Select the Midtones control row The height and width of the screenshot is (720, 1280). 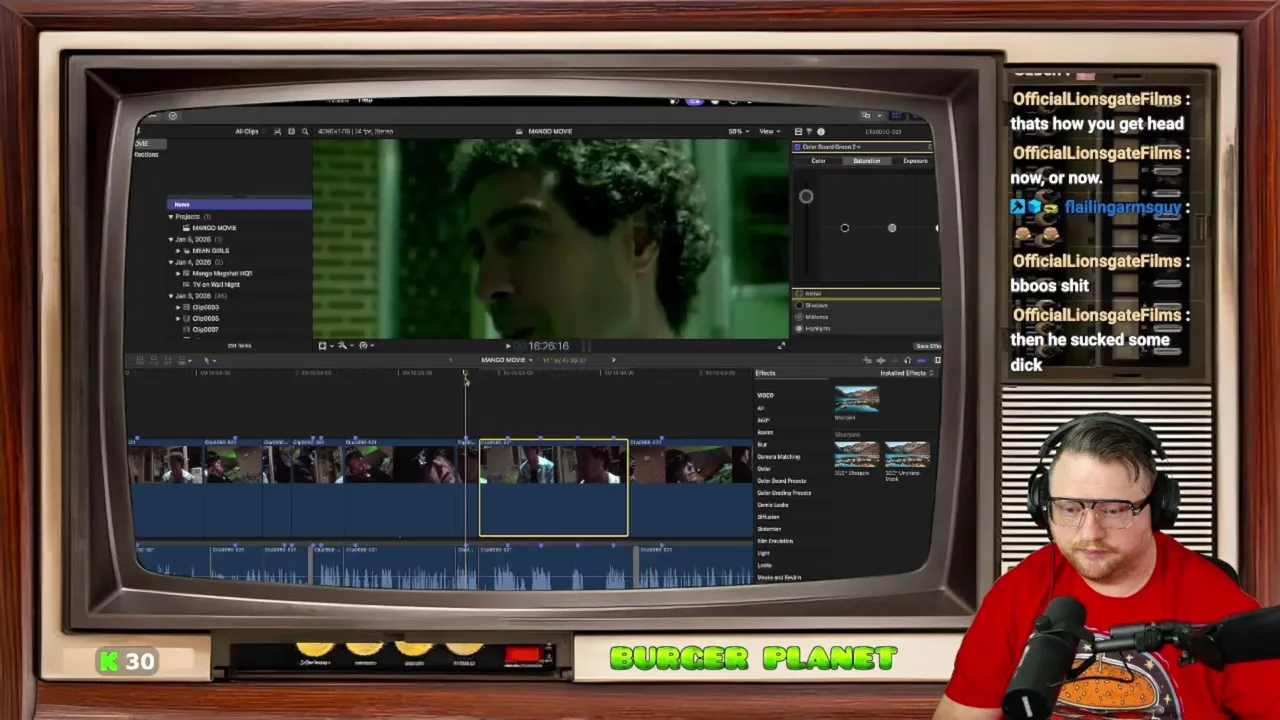(866, 317)
